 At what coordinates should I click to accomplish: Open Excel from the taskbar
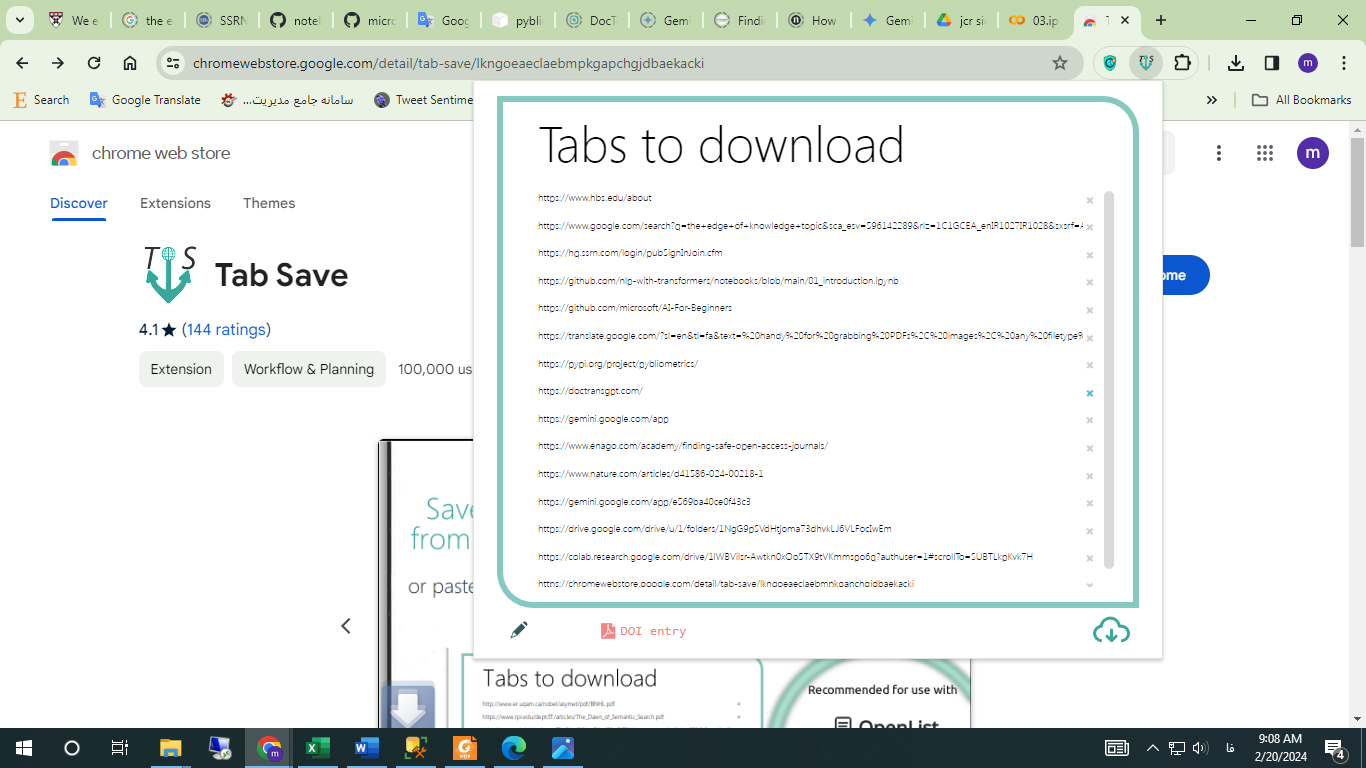tap(318, 748)
